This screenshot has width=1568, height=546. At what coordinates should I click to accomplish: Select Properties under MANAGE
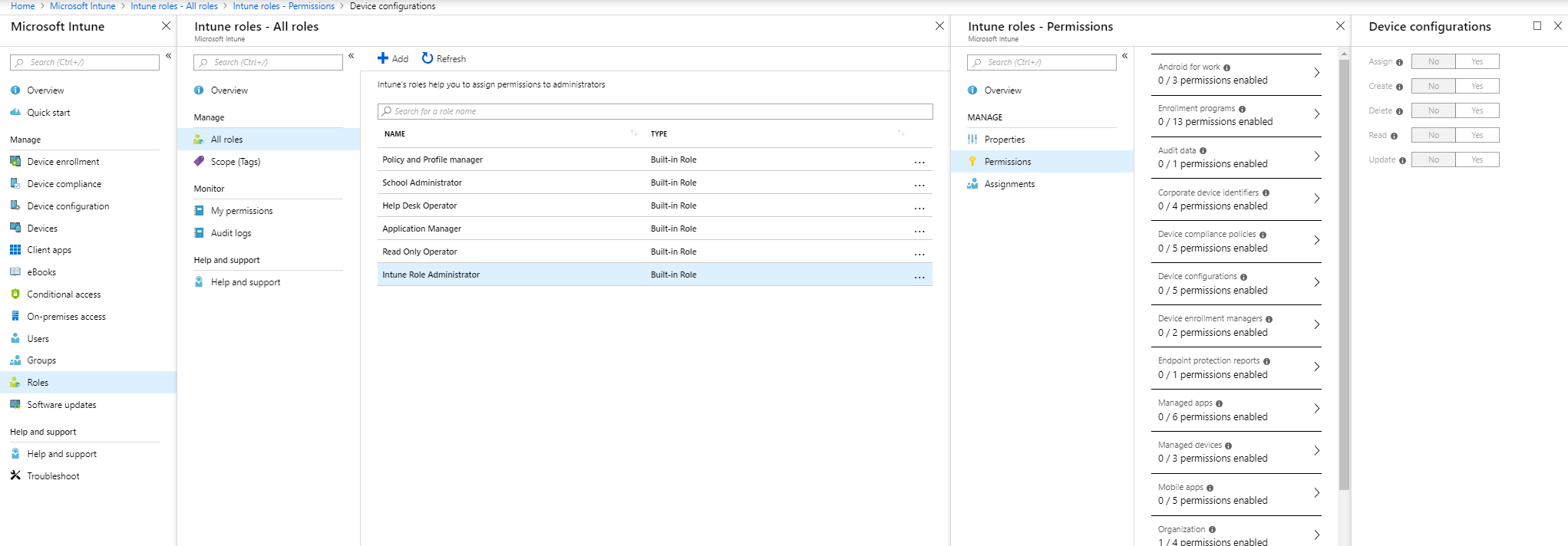click(1005, 140)
